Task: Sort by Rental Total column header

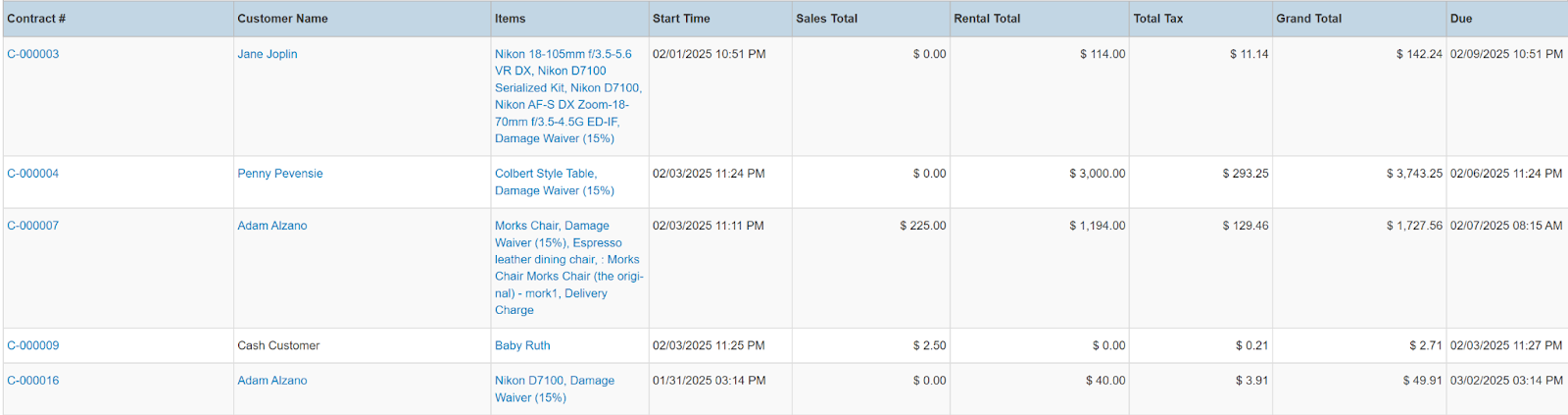Action: click(987, 19)
